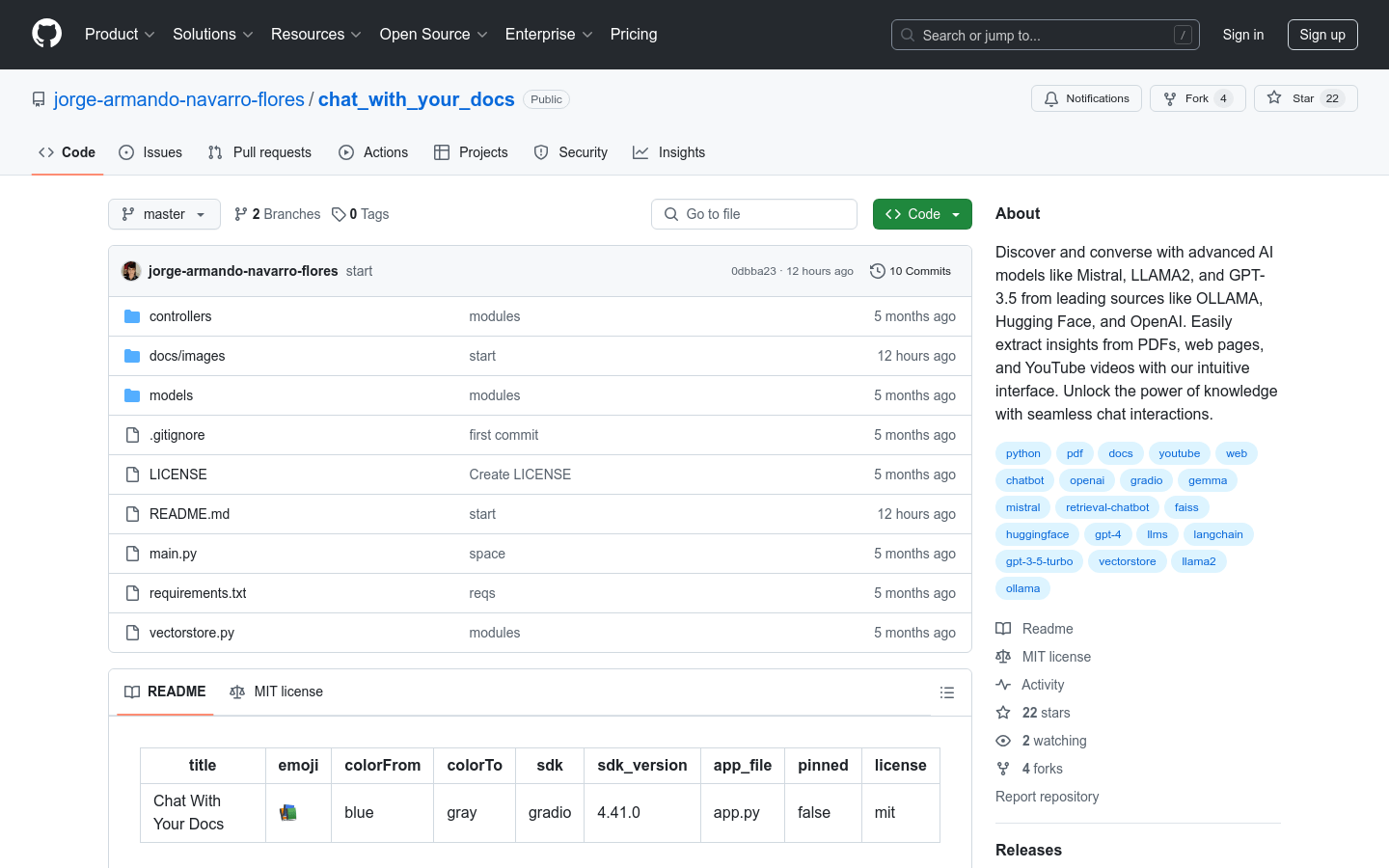Click the python topic tag
Viewport: 1389px width, 868px height.
coord(1023,453)
